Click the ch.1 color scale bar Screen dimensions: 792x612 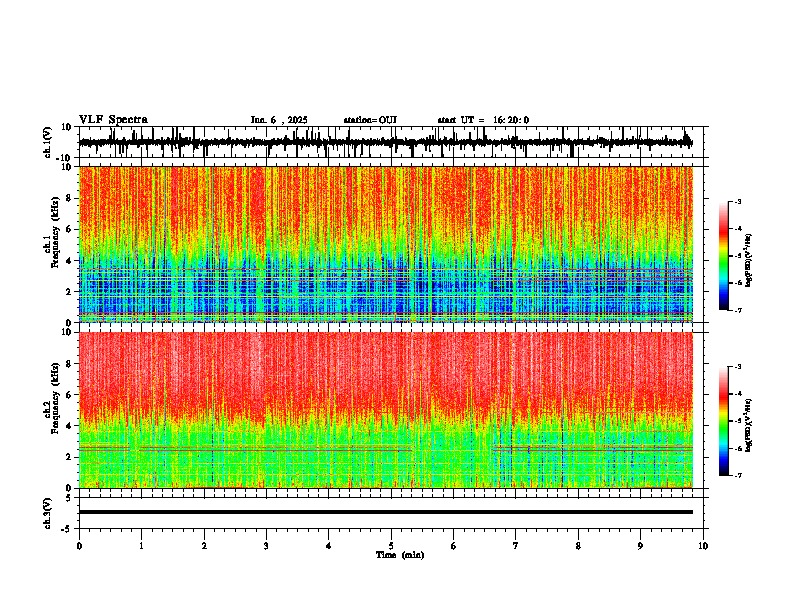click(x=724, y=256)
